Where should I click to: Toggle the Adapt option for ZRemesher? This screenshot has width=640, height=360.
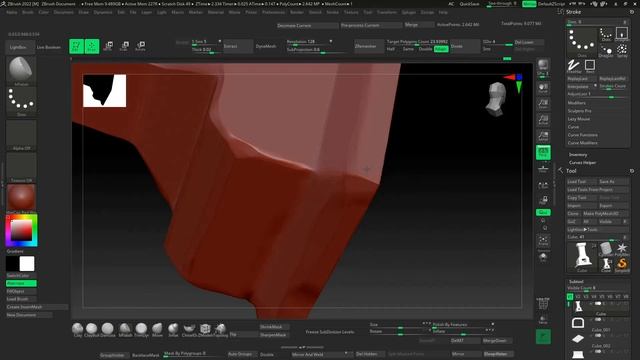(x=441, y=49)
